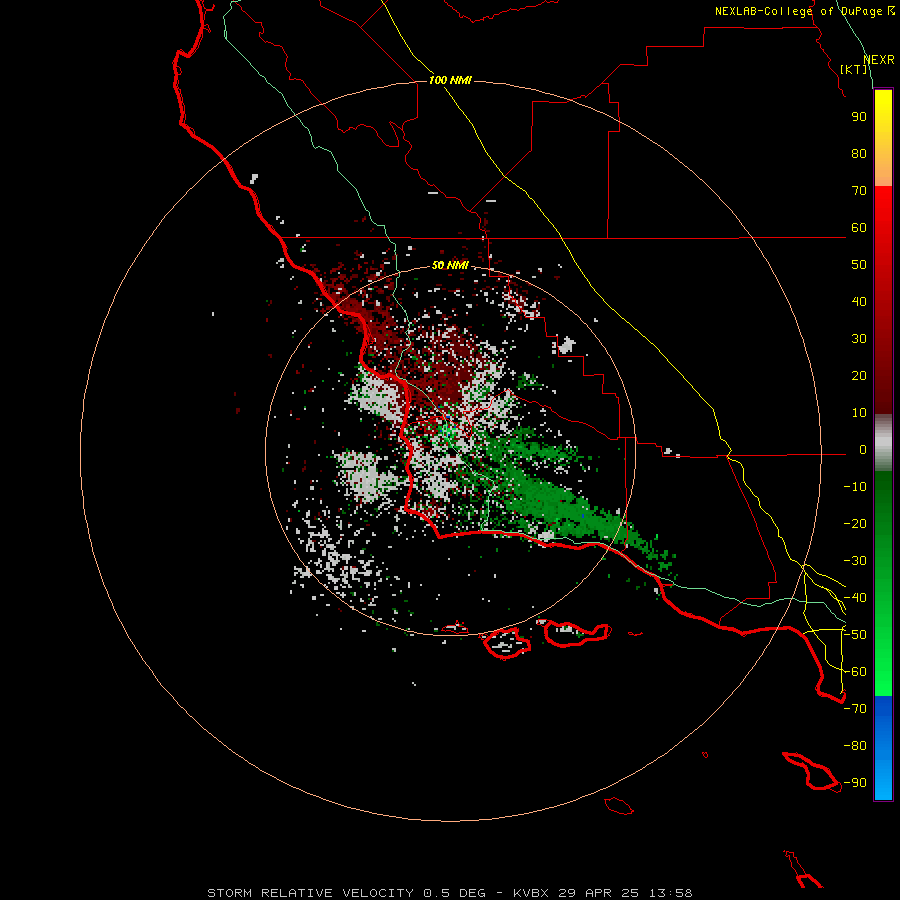Screen dimensions: 900x900
Task: Click the NEXLAB-College of DuPage credit text
Action: tap(804, 11)
